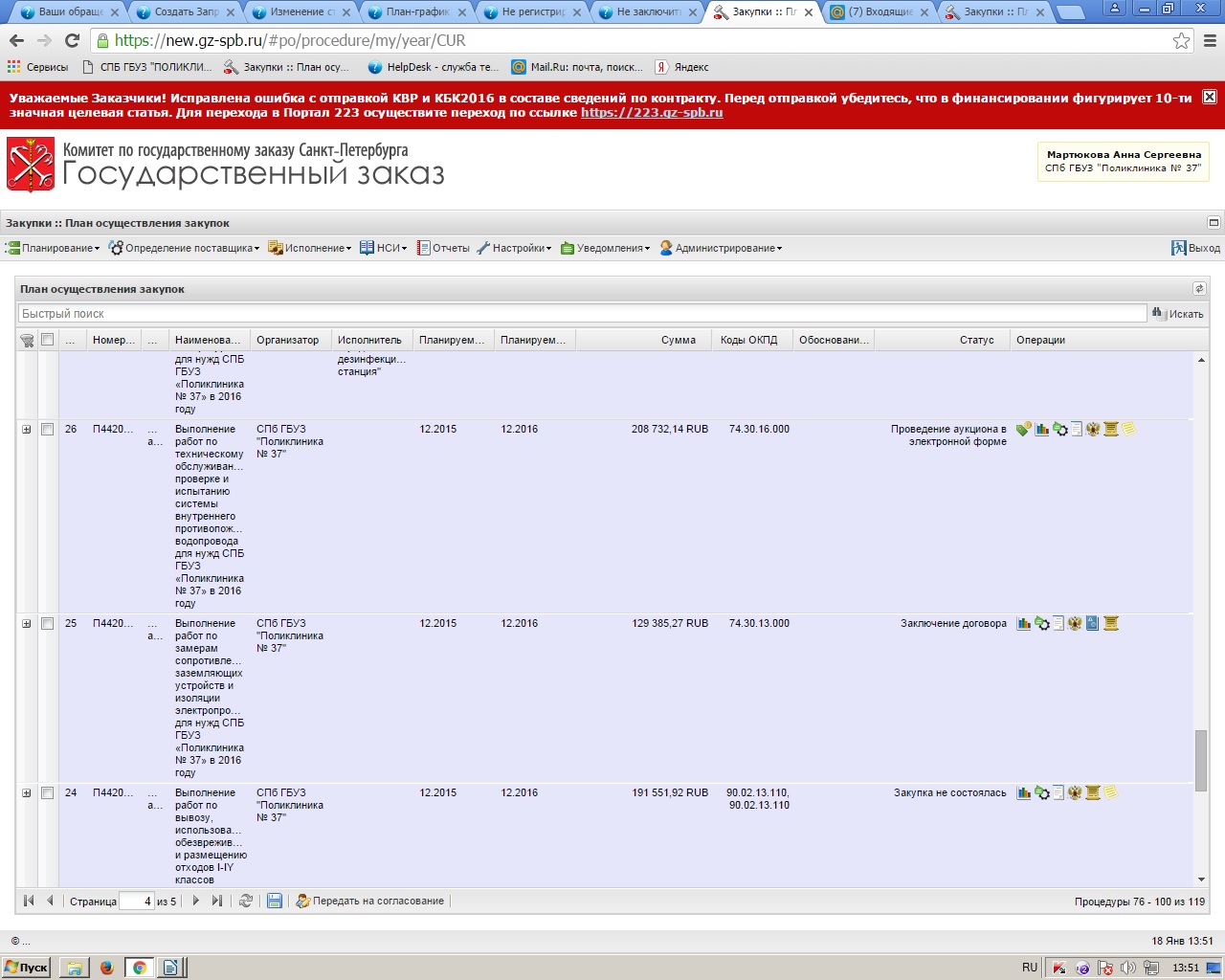Open the Яндекс bookmark
The height and width of the screenshot is (980, 1225).
[682, 67]
